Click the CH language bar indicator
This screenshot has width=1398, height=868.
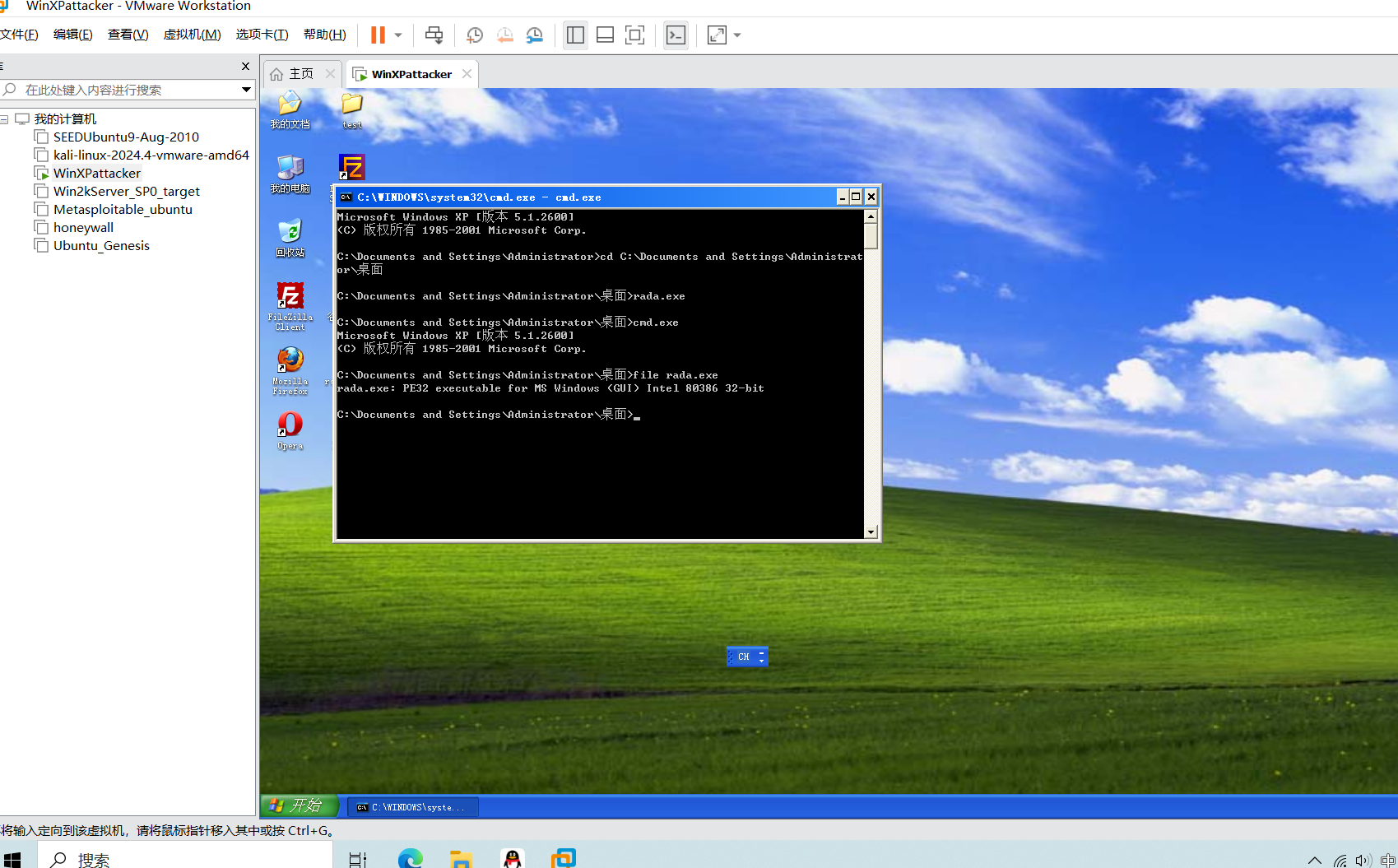[x=744, y=657]
